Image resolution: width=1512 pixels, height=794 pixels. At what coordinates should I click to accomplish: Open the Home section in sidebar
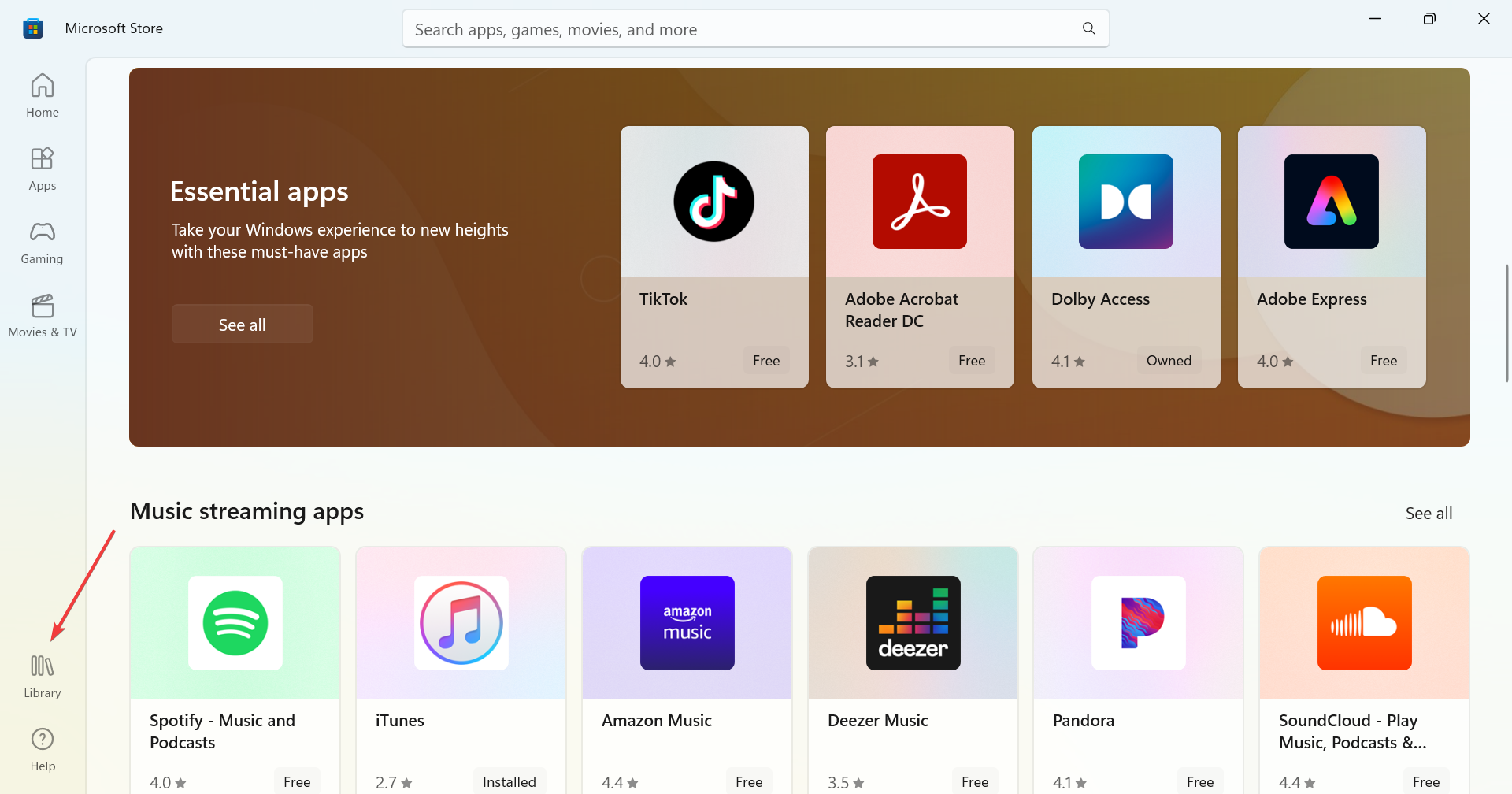43,96
